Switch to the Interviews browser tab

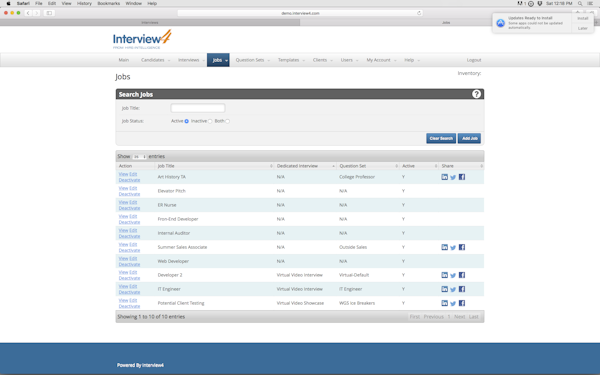[150, 23]
